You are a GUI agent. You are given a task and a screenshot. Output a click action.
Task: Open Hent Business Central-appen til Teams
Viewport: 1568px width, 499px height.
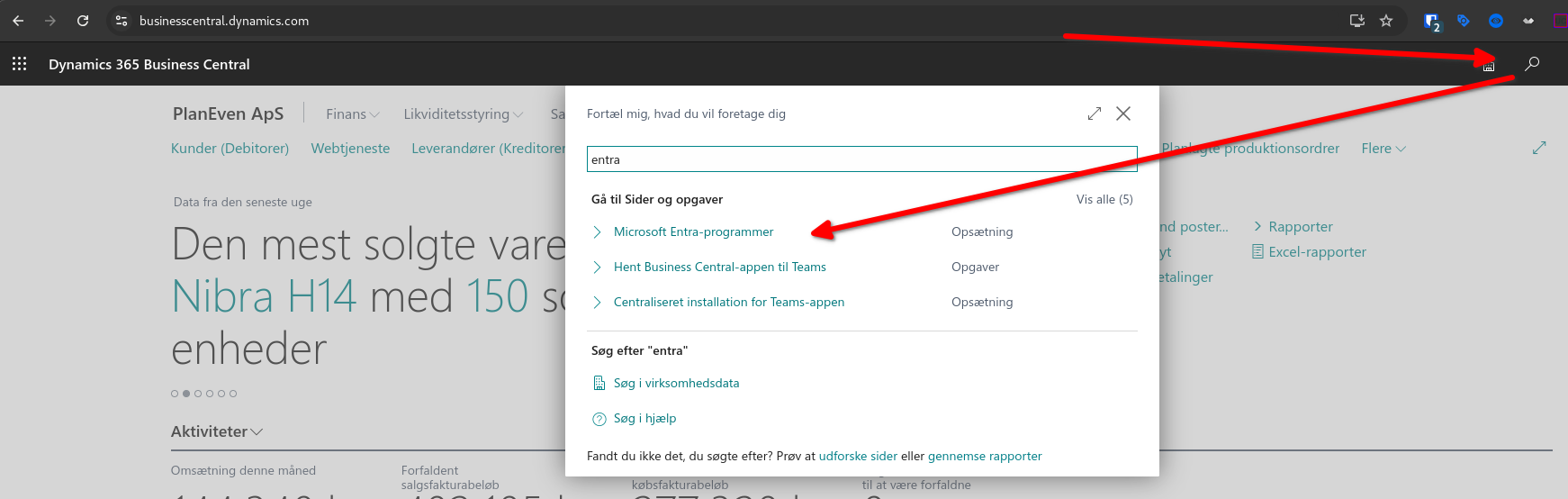720,267
